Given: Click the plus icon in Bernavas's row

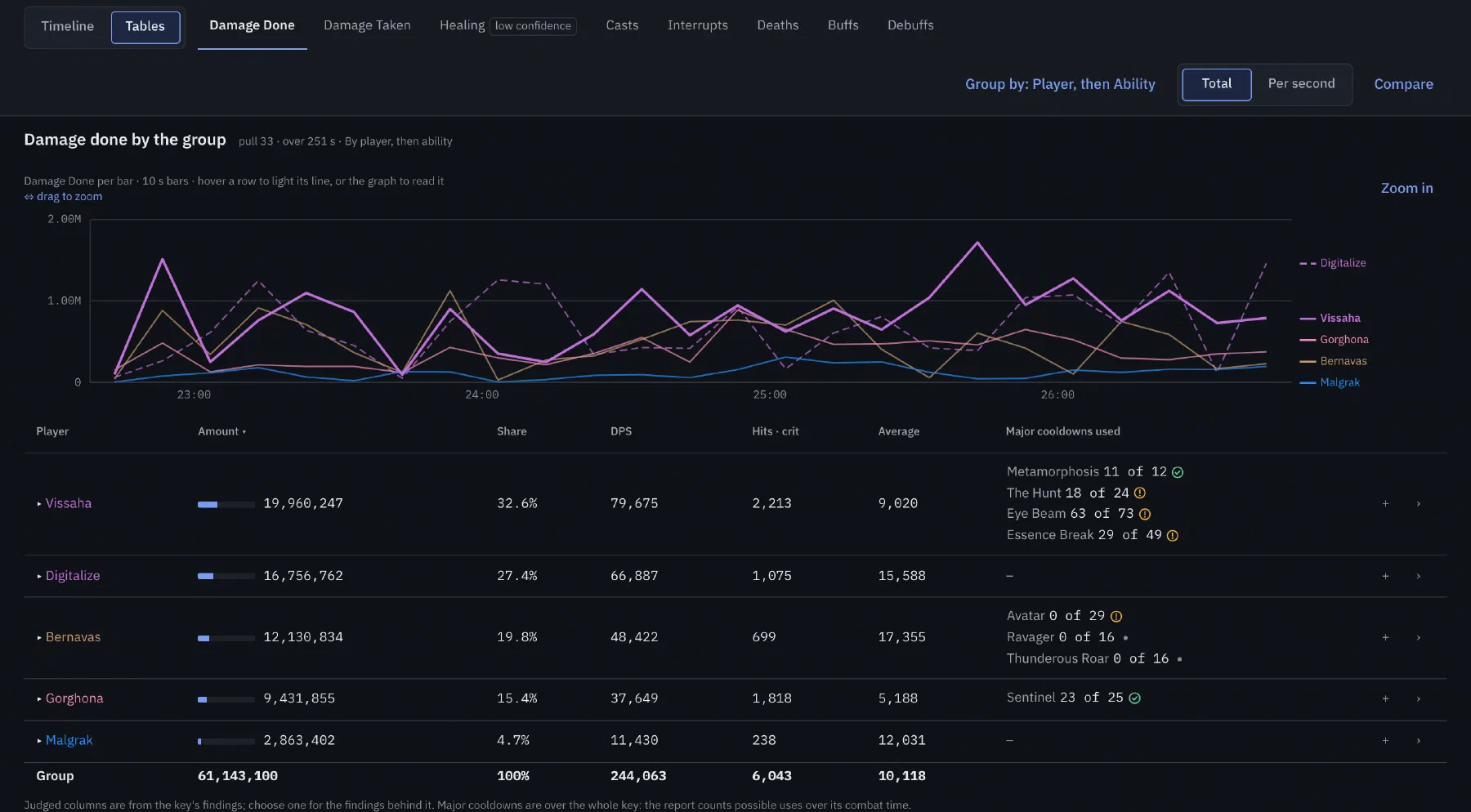Looking at the screenshot, I should pos(1385,637).
